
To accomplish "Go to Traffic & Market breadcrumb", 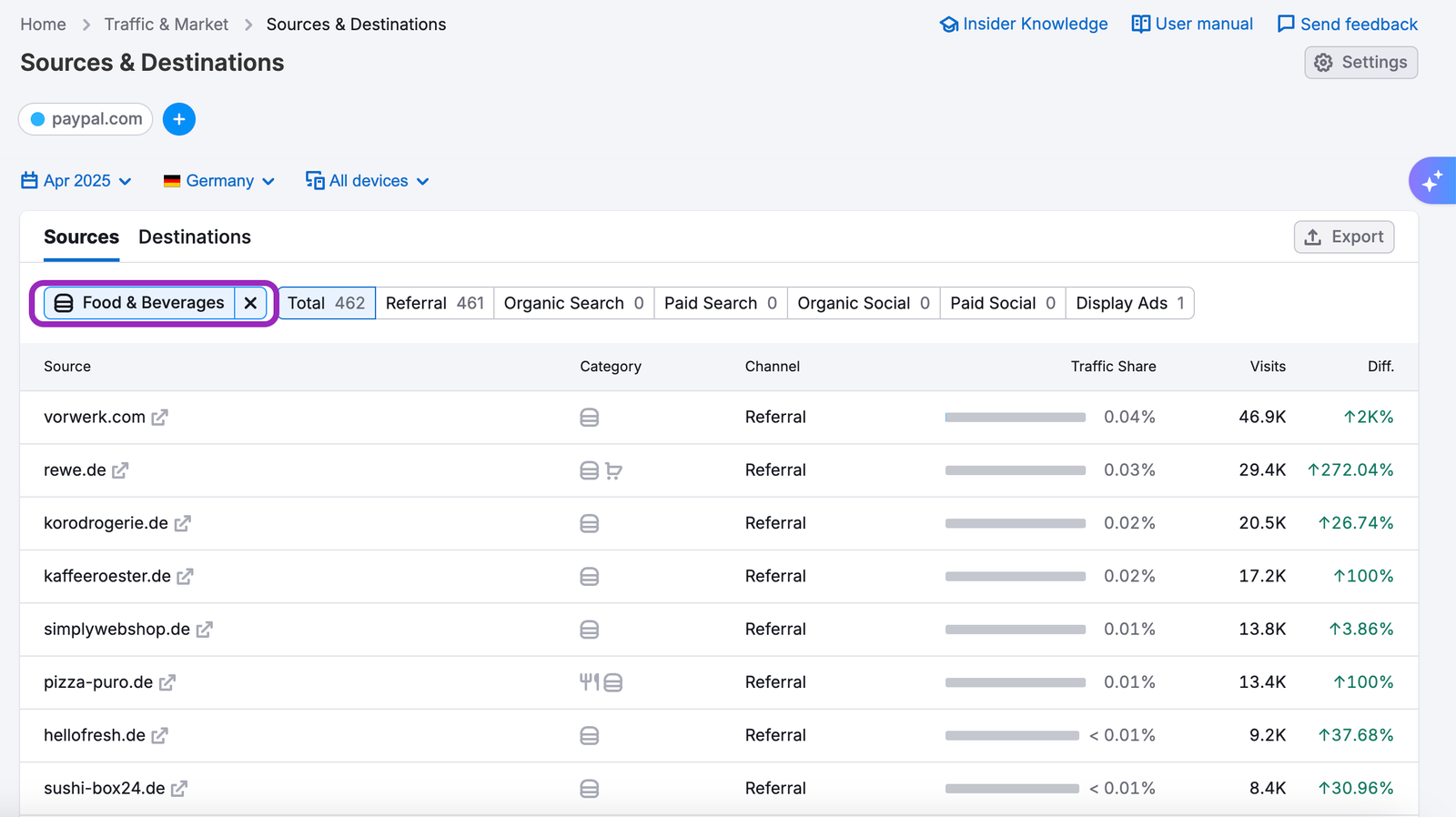I will point(166,25).
